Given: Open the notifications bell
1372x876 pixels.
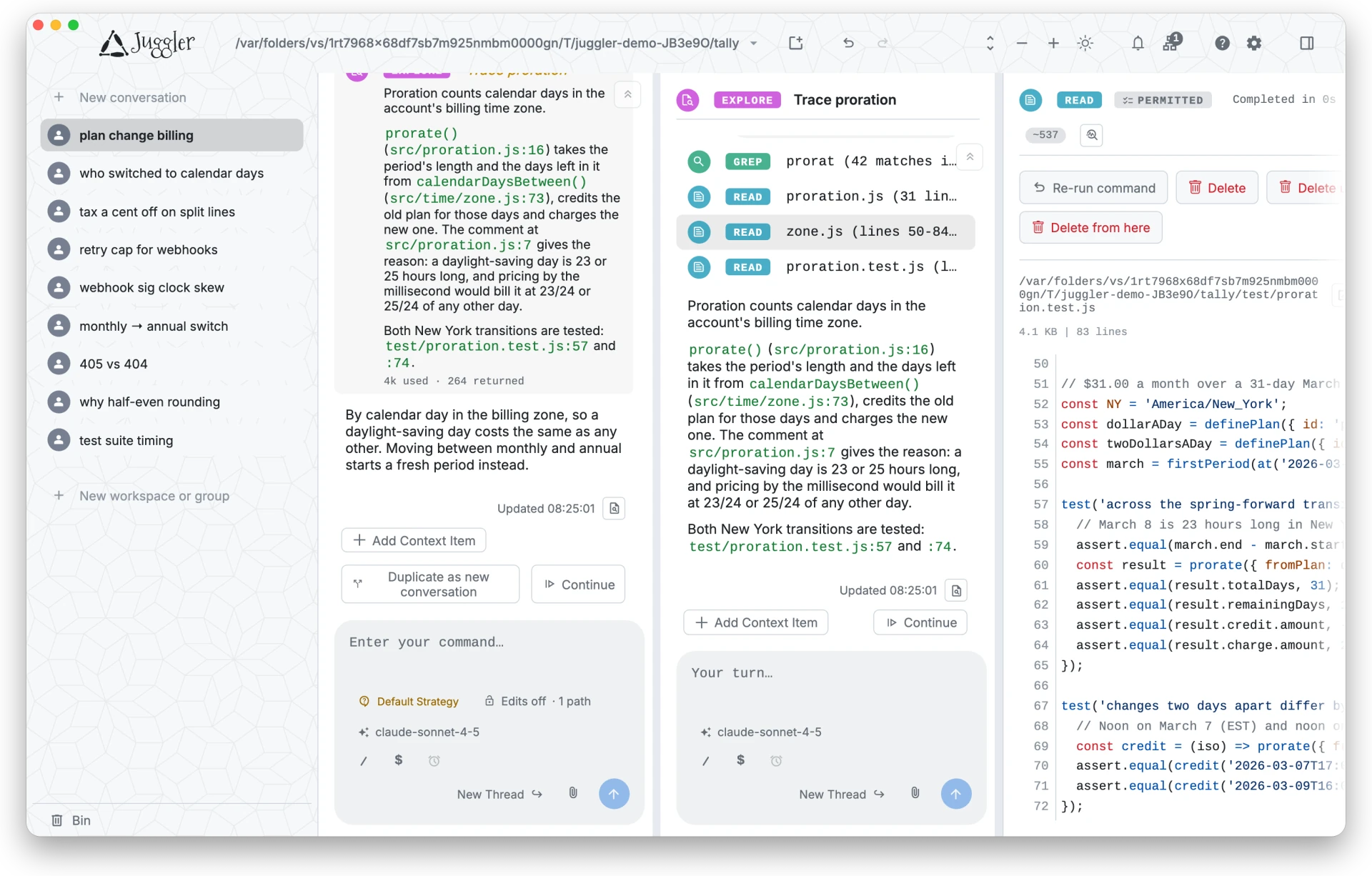Looking at the screenshot, I should click(x=1138, y=43).
